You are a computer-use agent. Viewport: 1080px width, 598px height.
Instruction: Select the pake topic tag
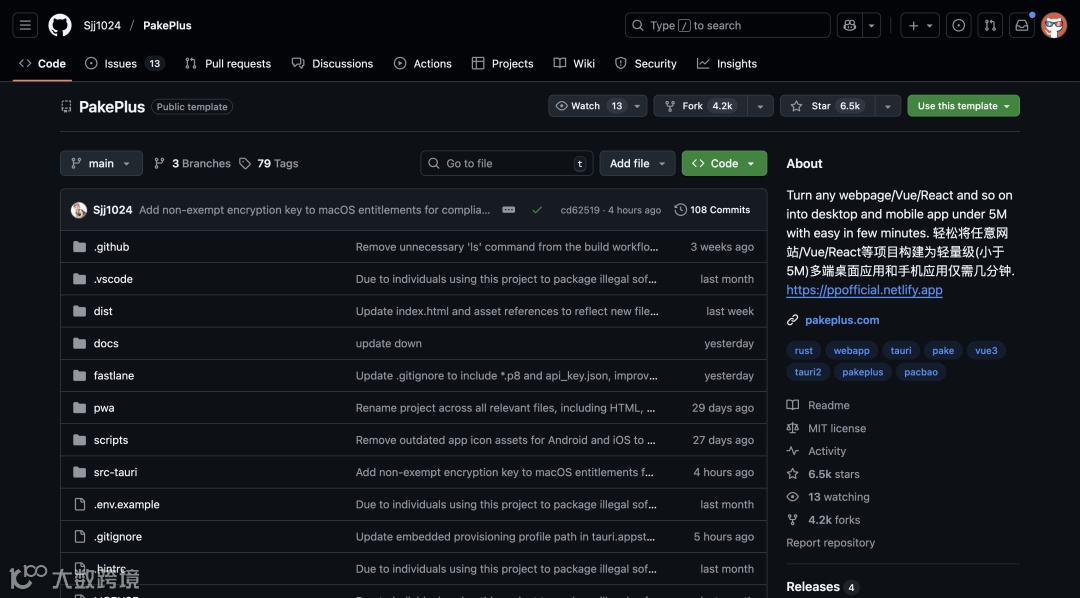click(943, 351)
